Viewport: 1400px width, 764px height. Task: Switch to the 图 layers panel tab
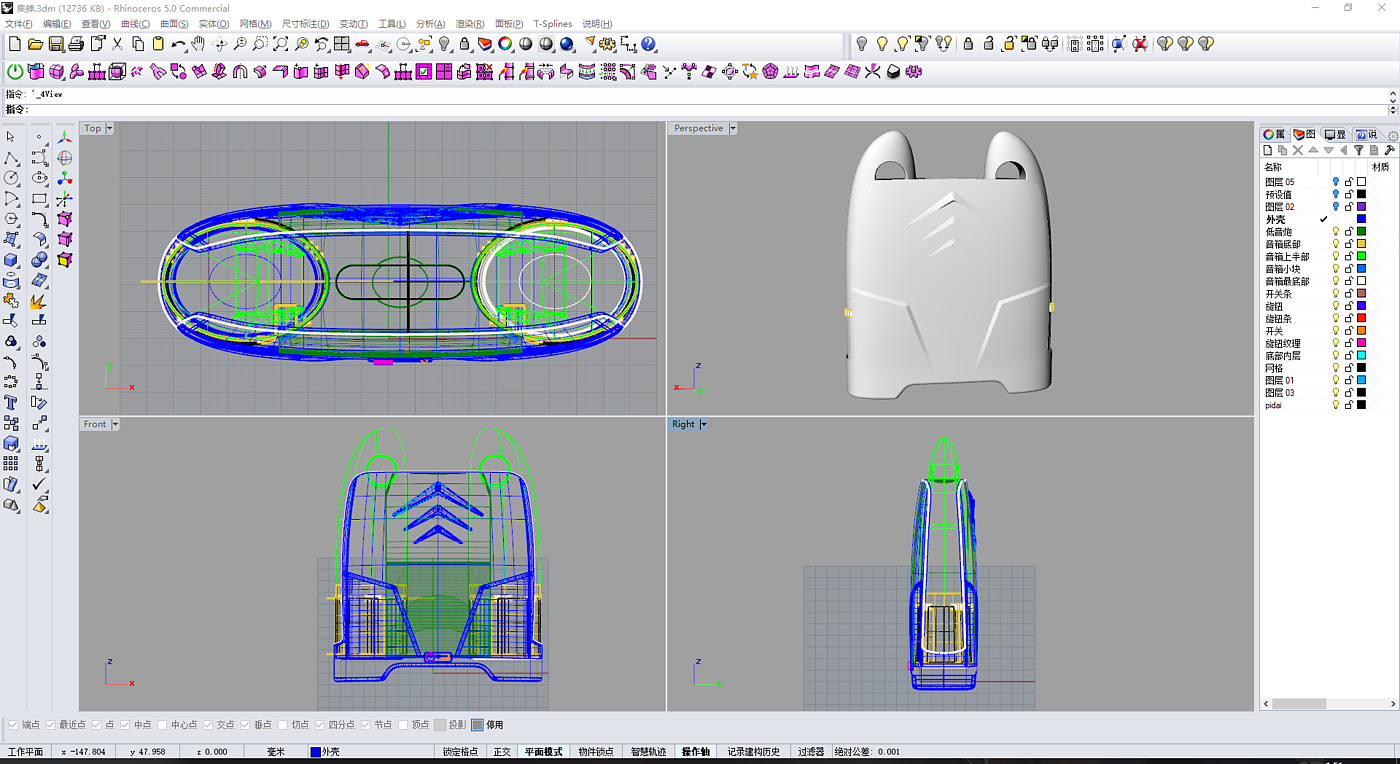tap(1304, 134)
